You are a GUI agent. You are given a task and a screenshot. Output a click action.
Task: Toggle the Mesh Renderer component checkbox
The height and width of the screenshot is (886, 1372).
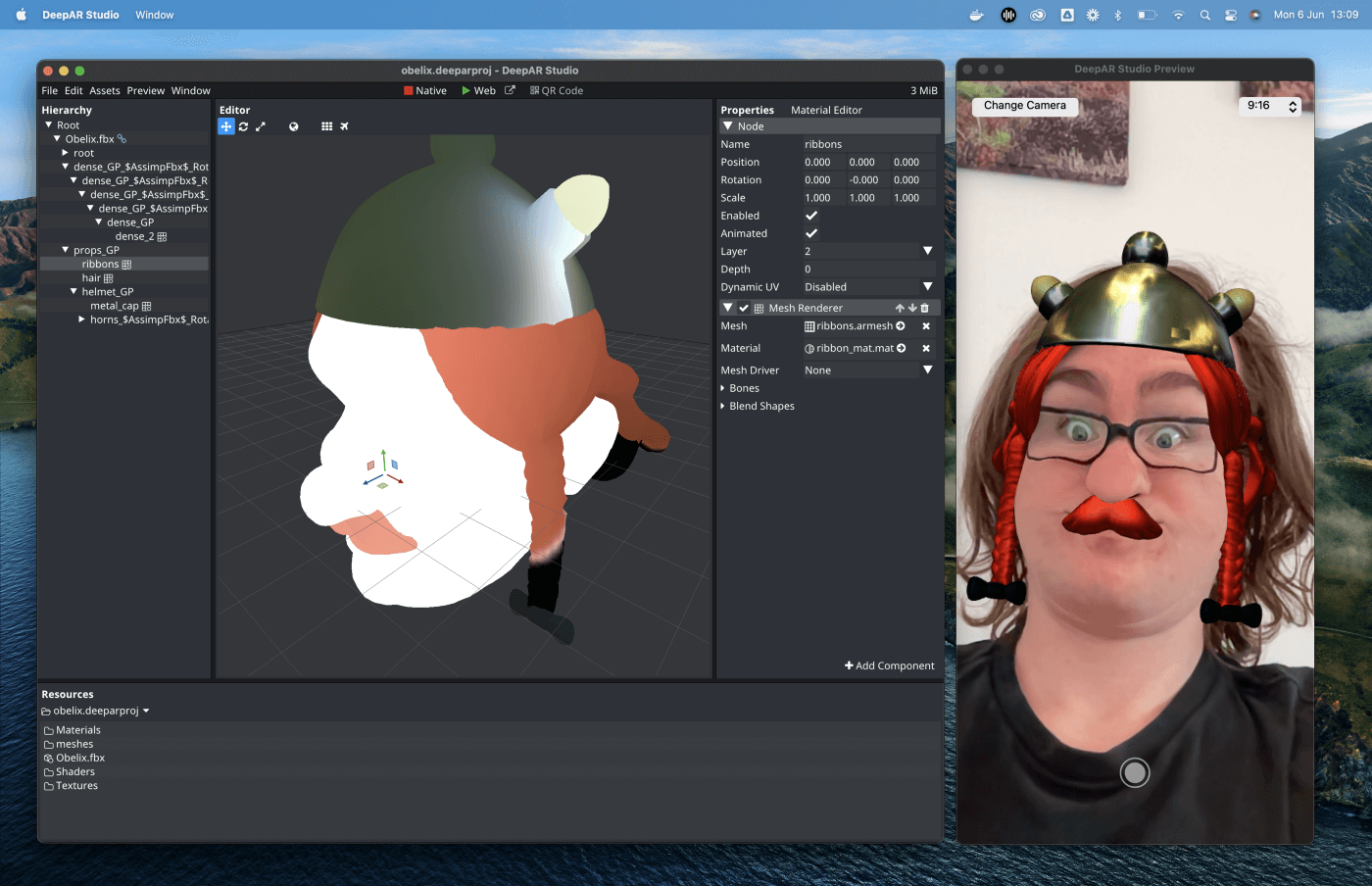pyautogui.click(x=742, y=307)
